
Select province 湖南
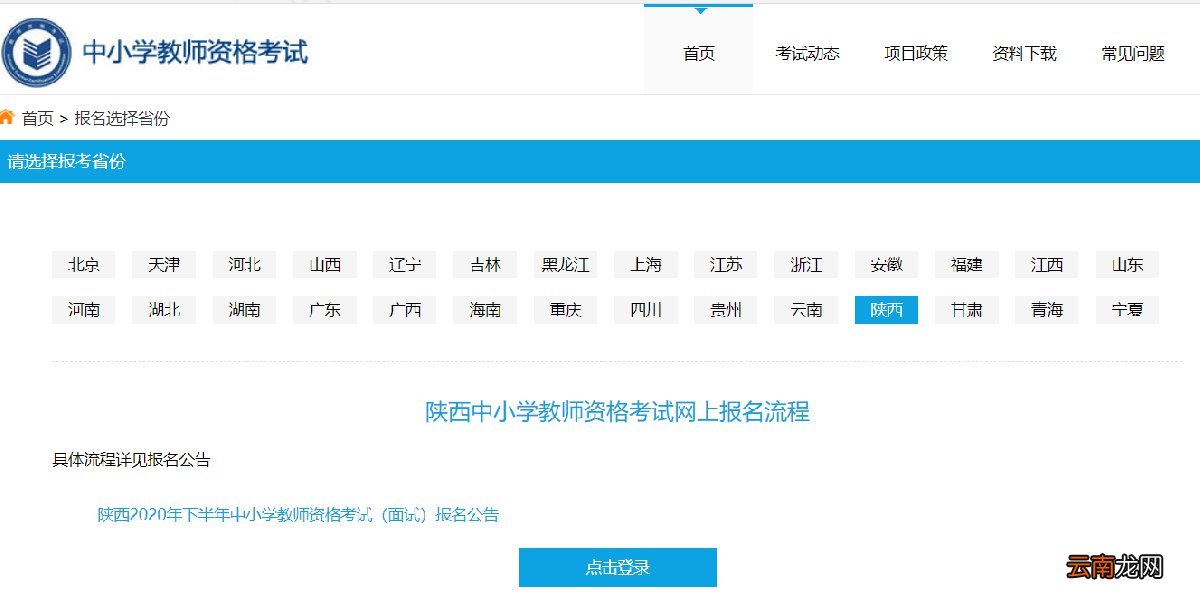(x=244, y=310)
